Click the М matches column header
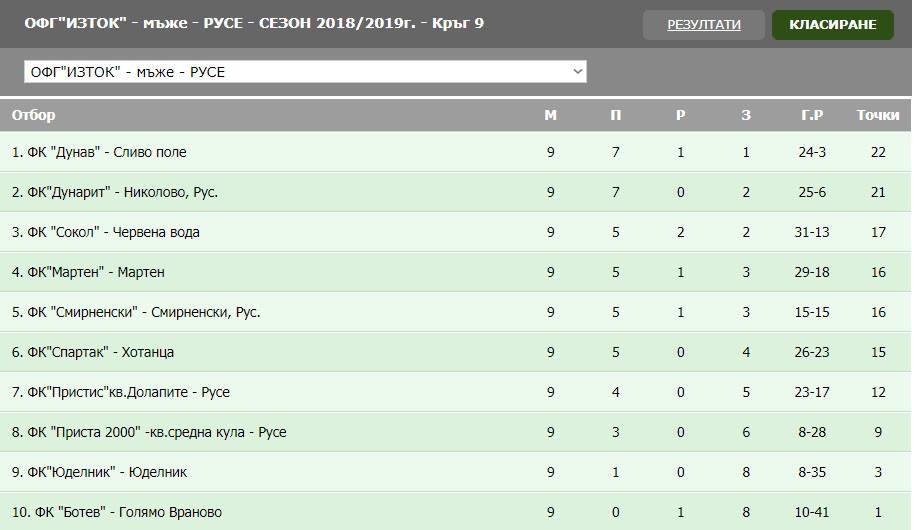The image size is (915, 530). 550,115
